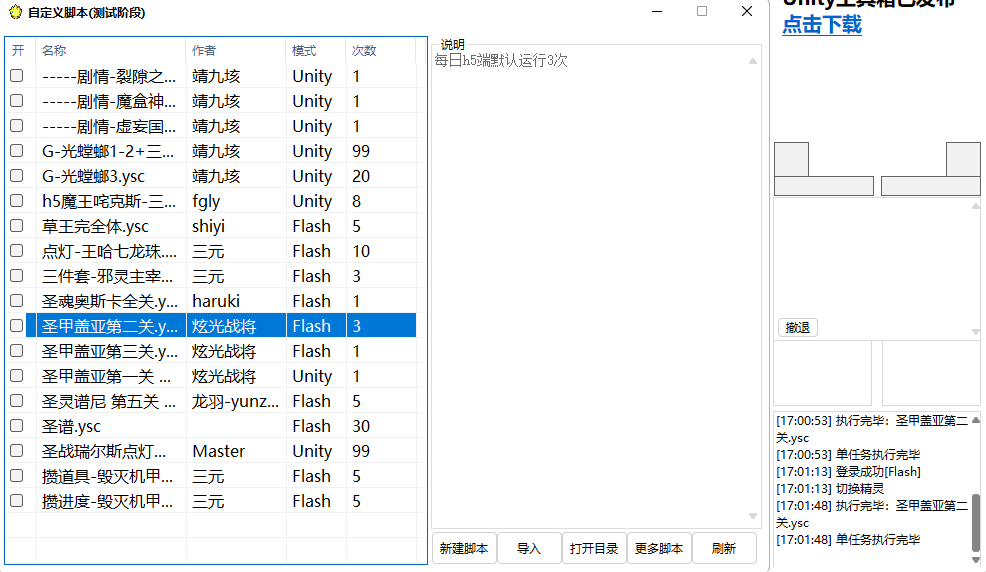
Task: Enable checkbox for 剧情-魔盒神 script
Action: (x=17, y=101)
